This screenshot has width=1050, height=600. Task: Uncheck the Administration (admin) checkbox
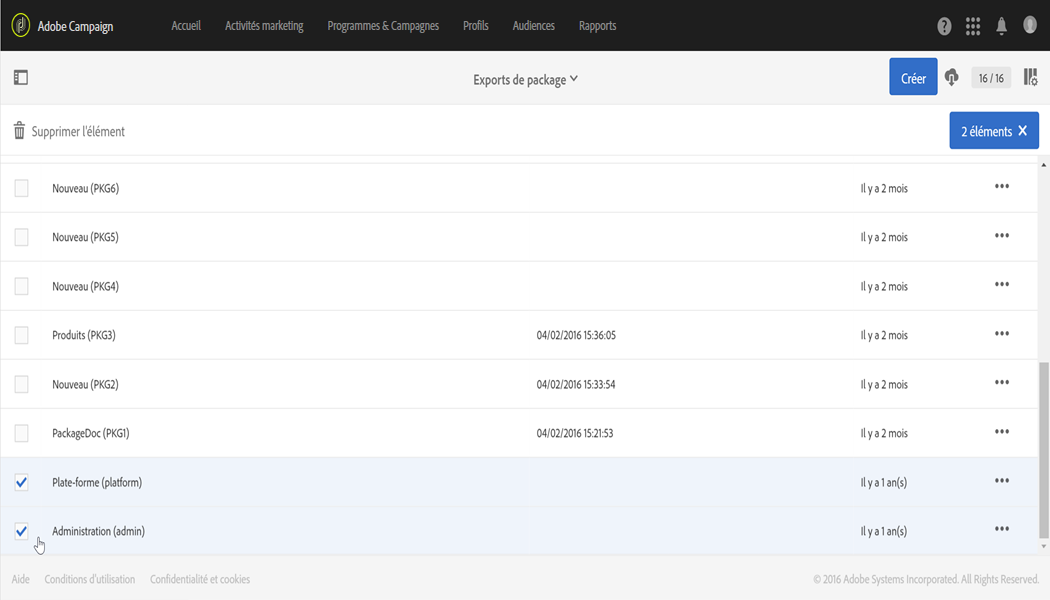click(21, 531)
